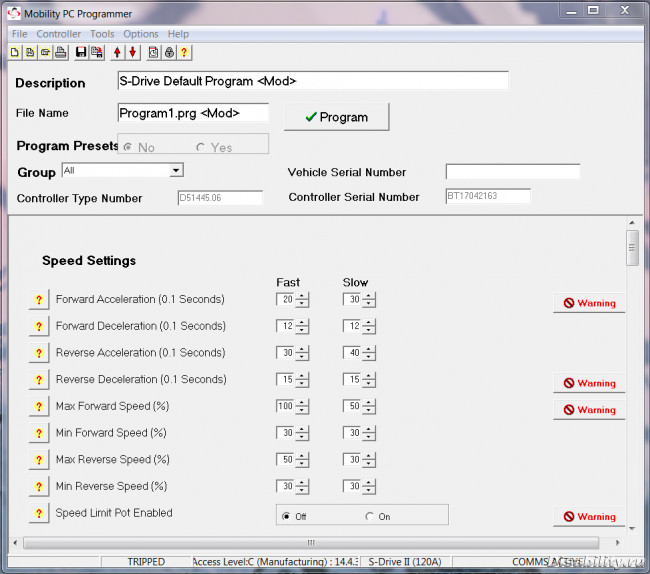Screen dimensions: 650x574
Task: Click the vertical scrollbar up arrow
Action: [632, 223]
